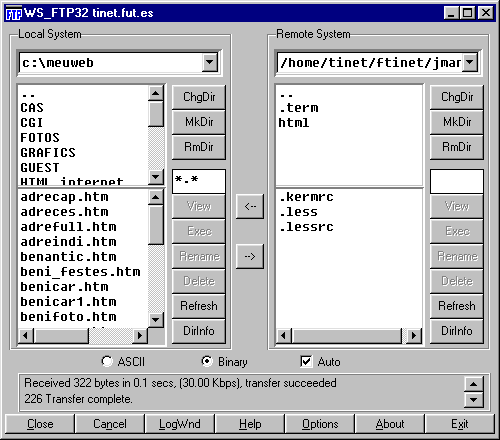Click local RmDir button
This screenshot has height=440, width=500.
click(x=199, y=147)
